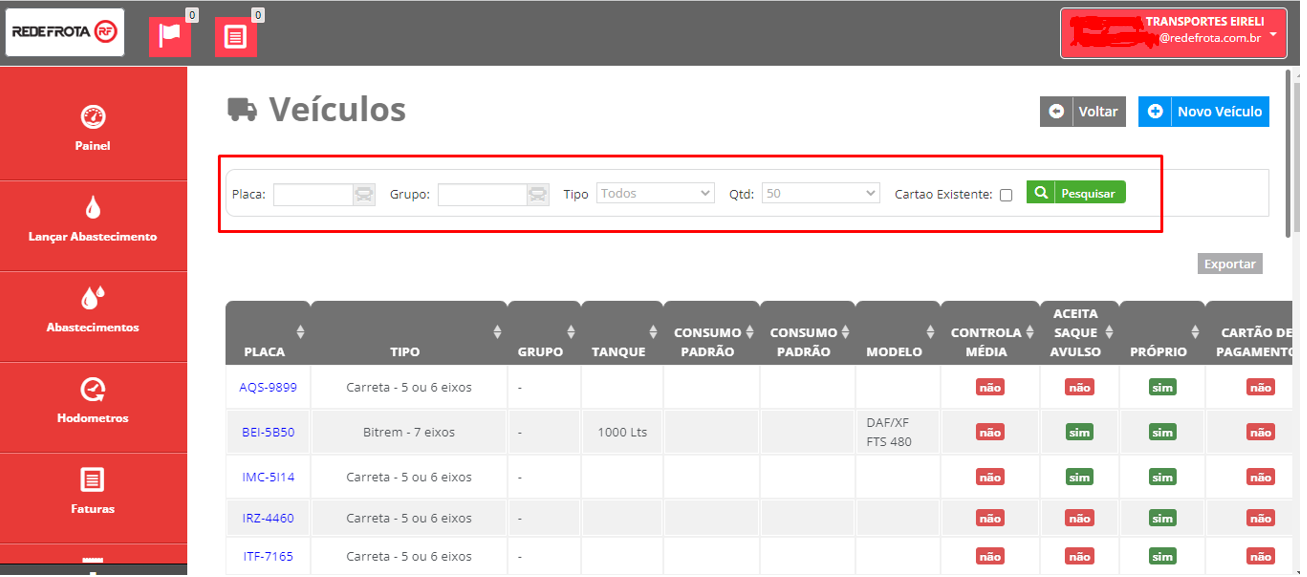Select the Lançar Abastecimento drop icon
This screenshot has height=577, width=1307.
(92, 207)
